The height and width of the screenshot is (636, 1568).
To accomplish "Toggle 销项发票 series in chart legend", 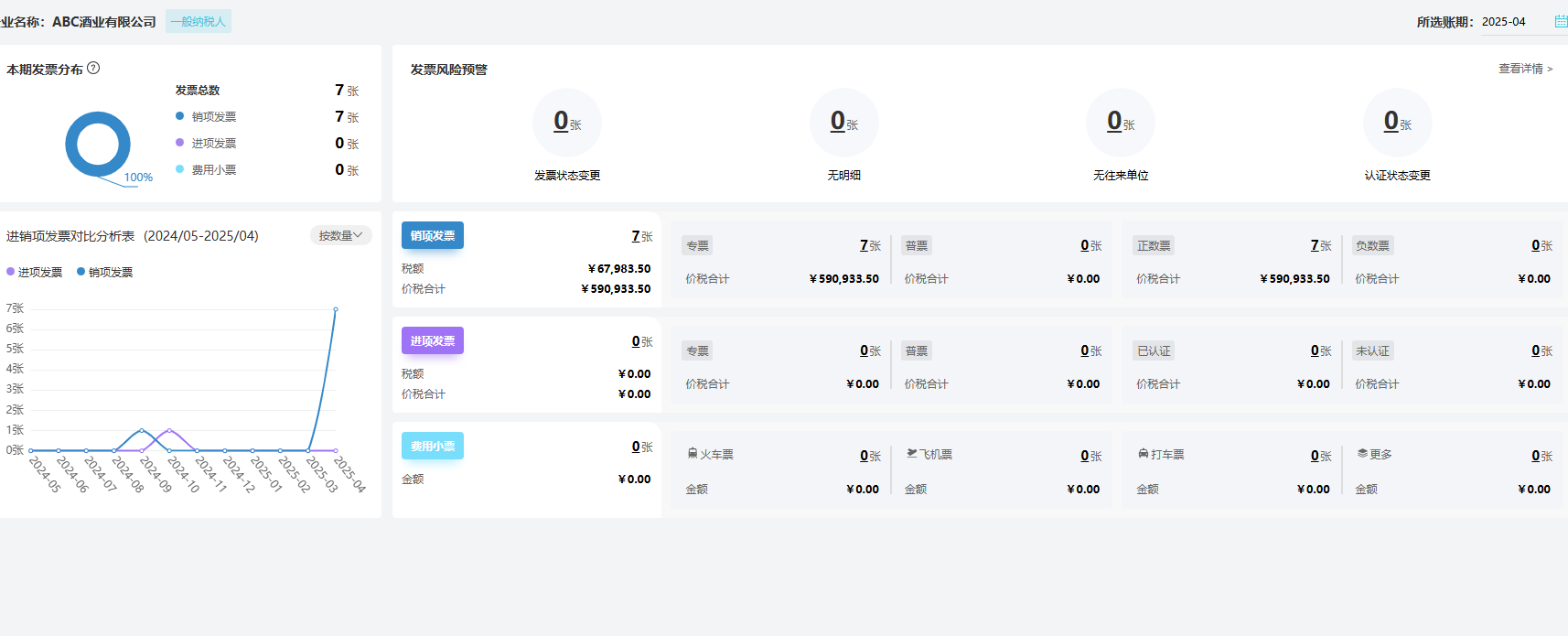I will click(x=104, y=272).
